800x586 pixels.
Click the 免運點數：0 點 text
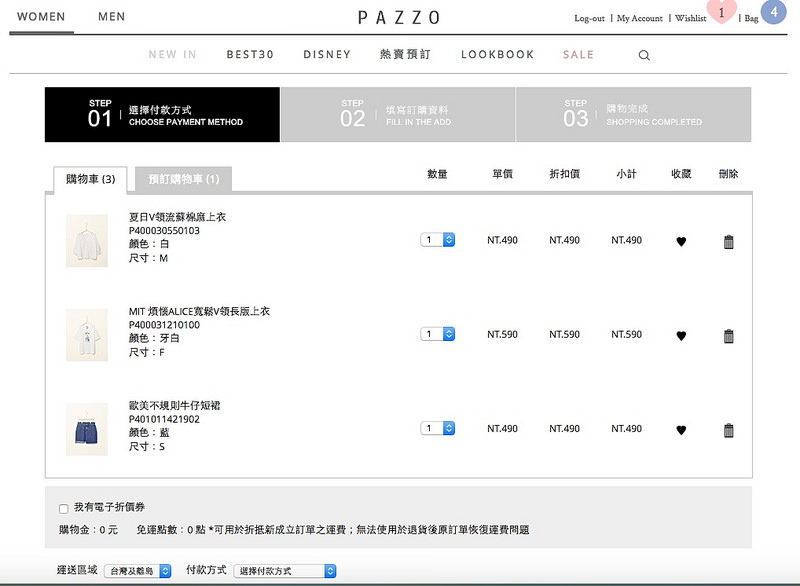click(x=171, y=530)
